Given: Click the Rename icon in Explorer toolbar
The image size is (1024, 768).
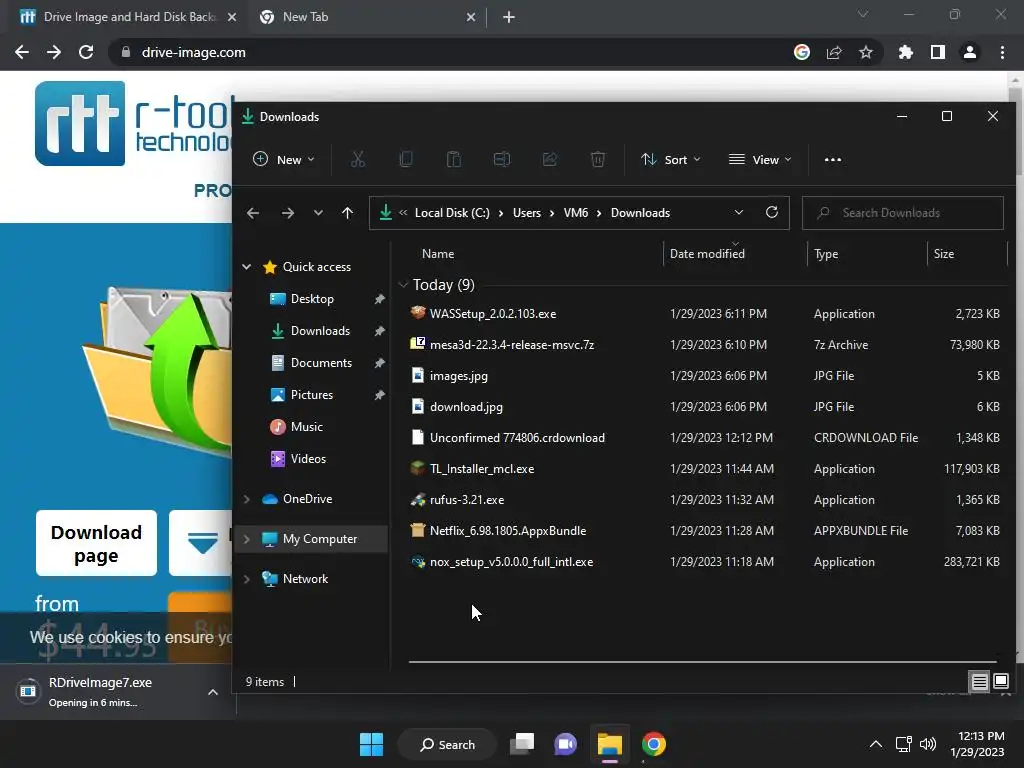Looking at the screenshot, I should [x=502, y=159].
